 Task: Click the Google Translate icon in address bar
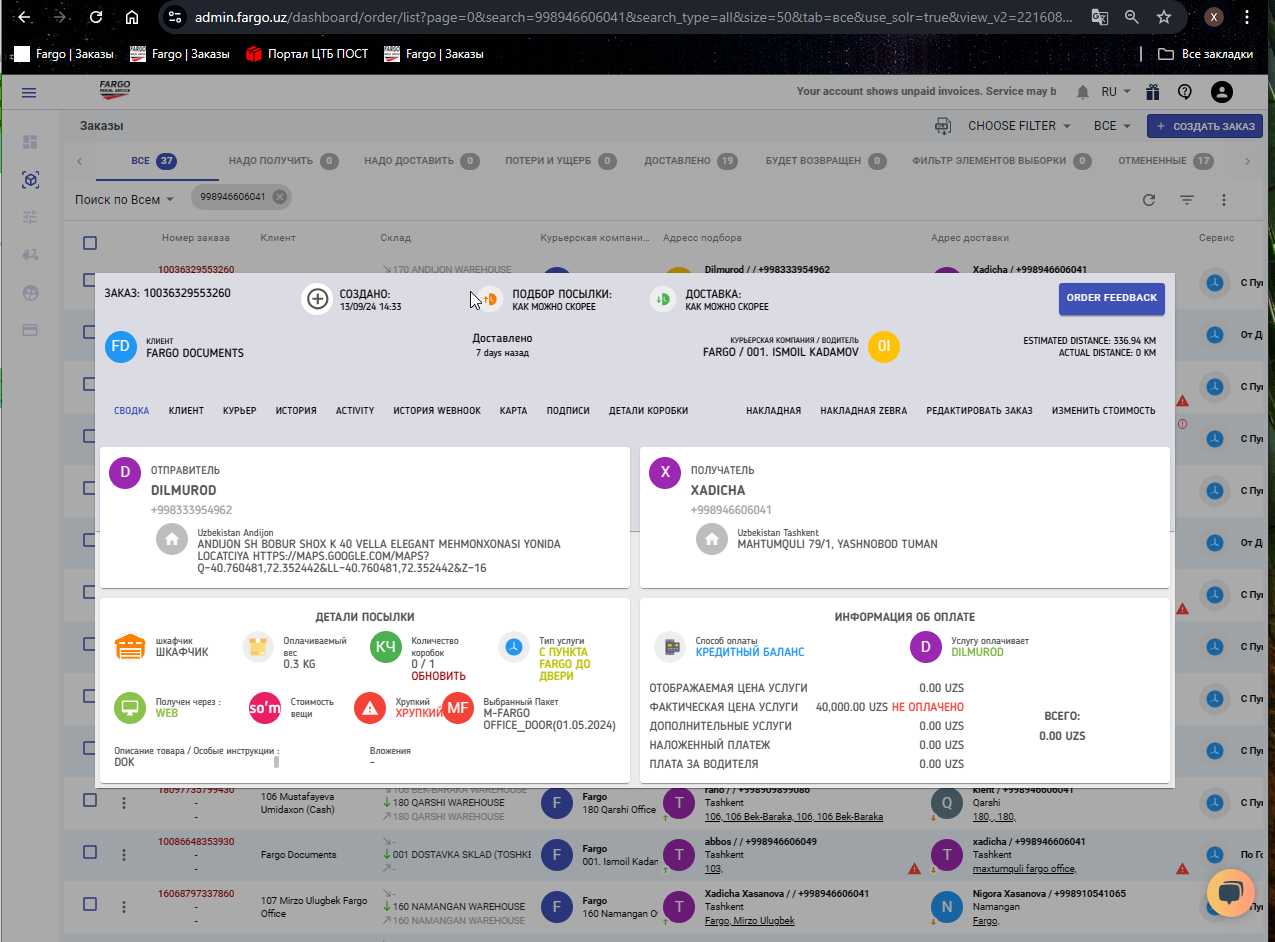coord(1099,17)
